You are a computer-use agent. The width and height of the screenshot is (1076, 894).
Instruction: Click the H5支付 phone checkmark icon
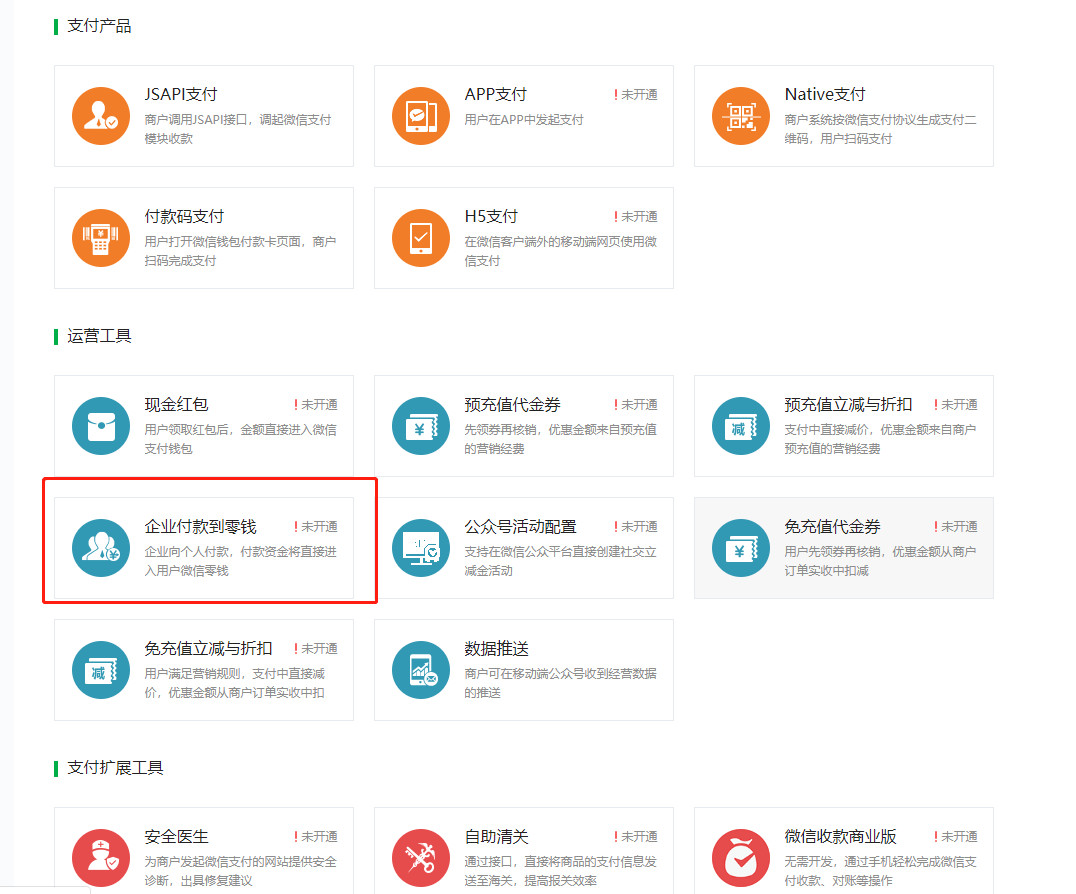coord(421,238)
